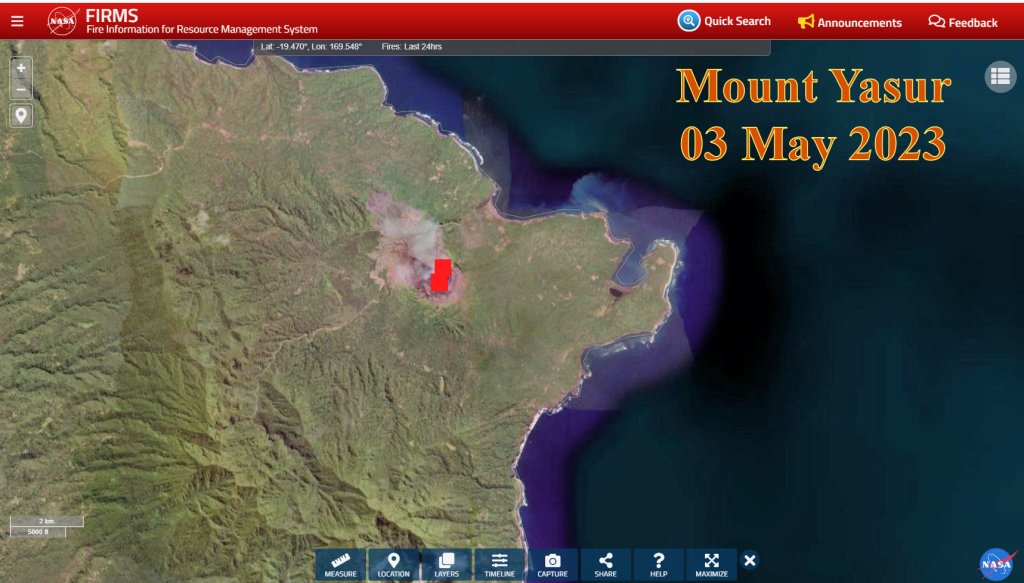Zoom out on the map
This screenshot has height=583, width=1024.
(x=21, y=90)
